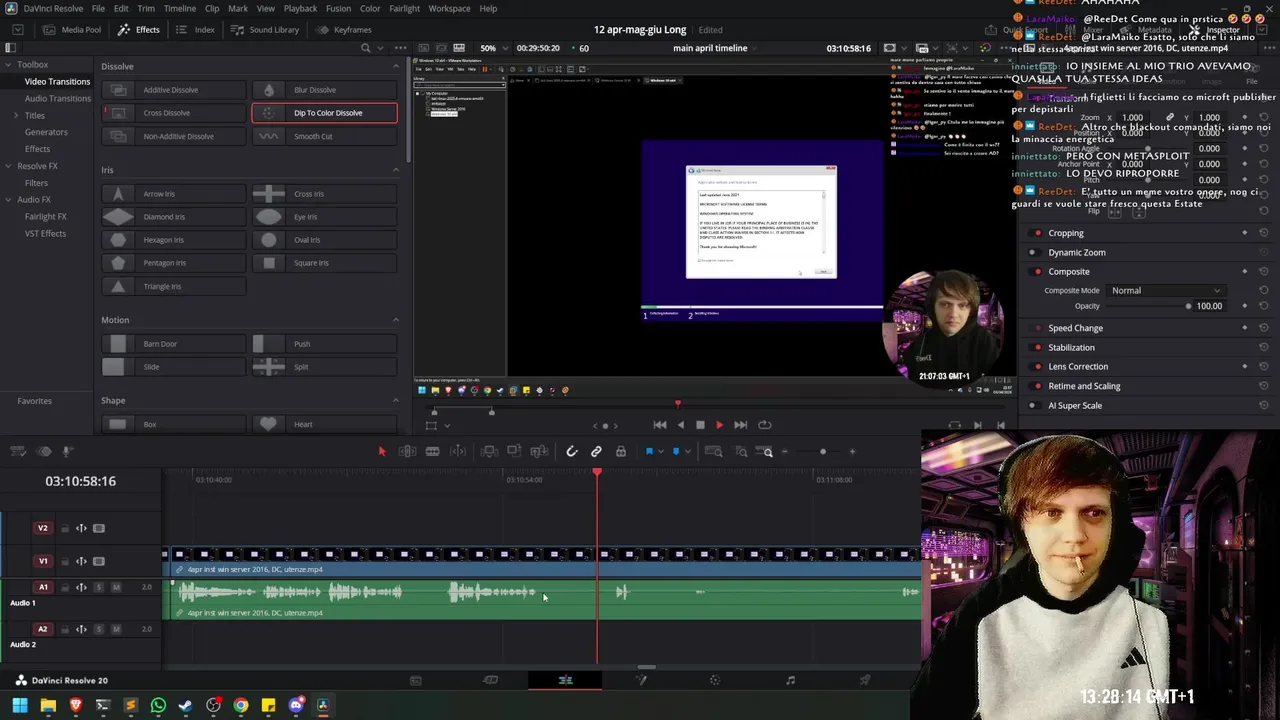This screenshot has width=1280, height=720.
Task: Switch to the Deliver page rocket icon
Action: [865, 680]
